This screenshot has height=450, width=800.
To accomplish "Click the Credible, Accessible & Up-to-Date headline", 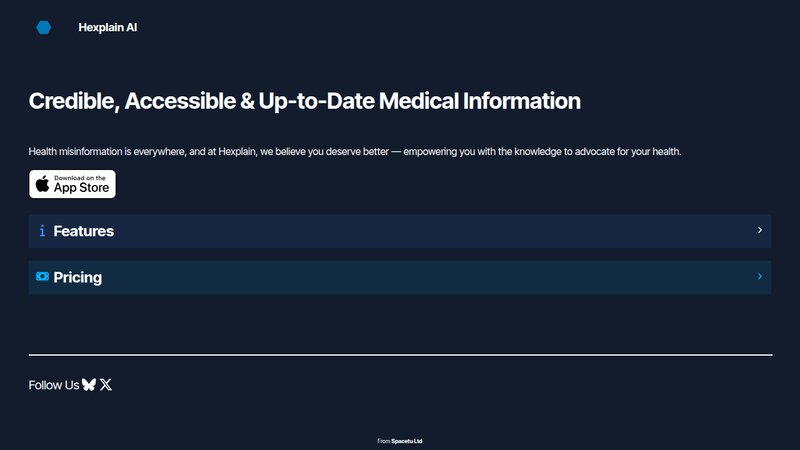I will (x=305, y=101).
